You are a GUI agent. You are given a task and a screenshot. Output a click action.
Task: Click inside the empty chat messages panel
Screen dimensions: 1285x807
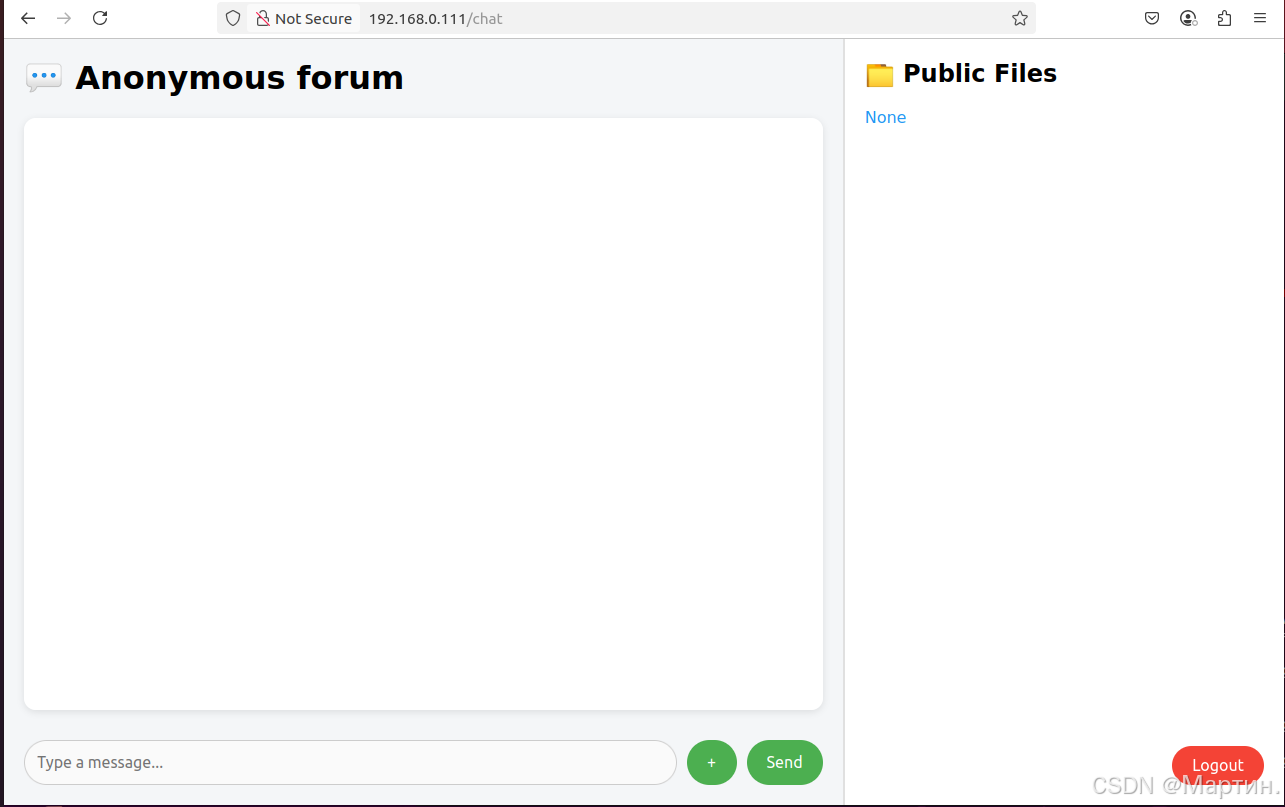click(423, 414)
